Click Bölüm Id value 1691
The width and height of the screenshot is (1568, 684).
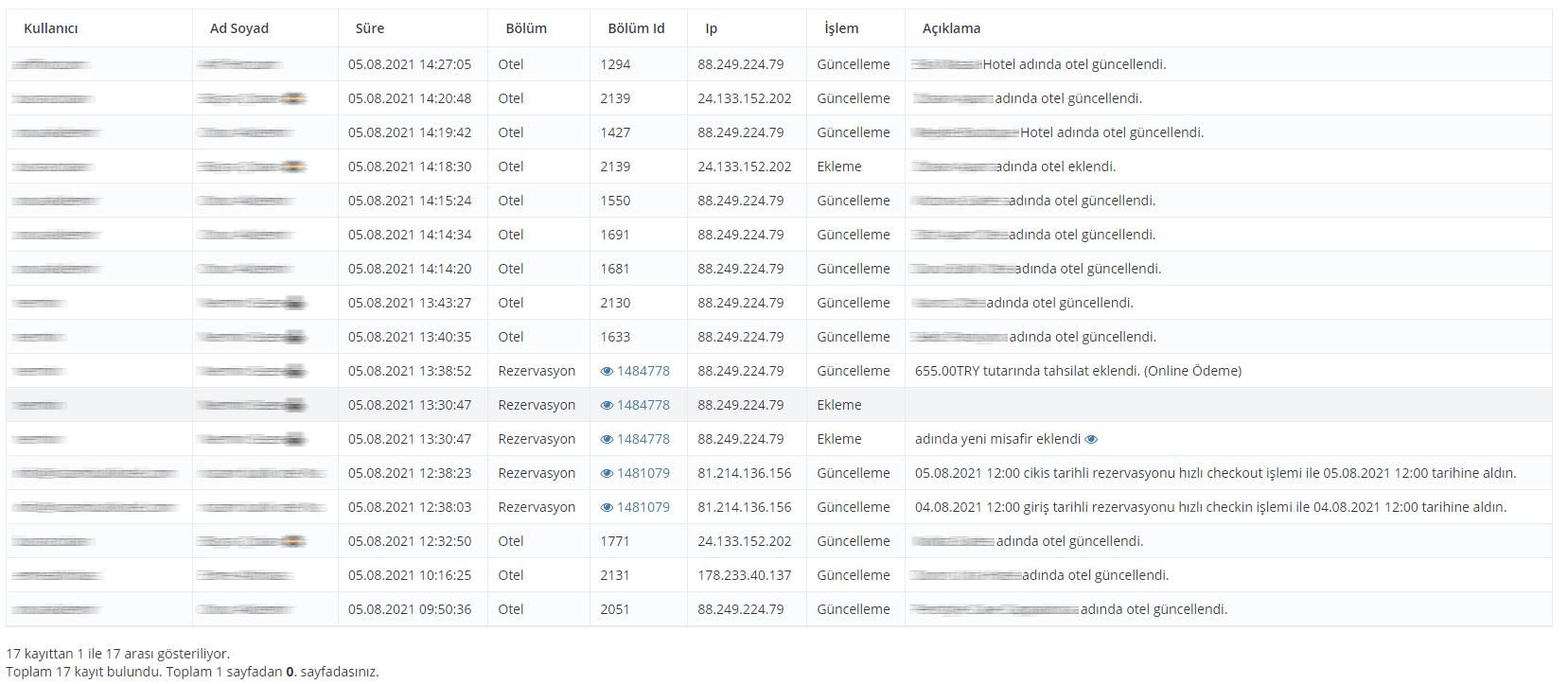tap(615, 235)
